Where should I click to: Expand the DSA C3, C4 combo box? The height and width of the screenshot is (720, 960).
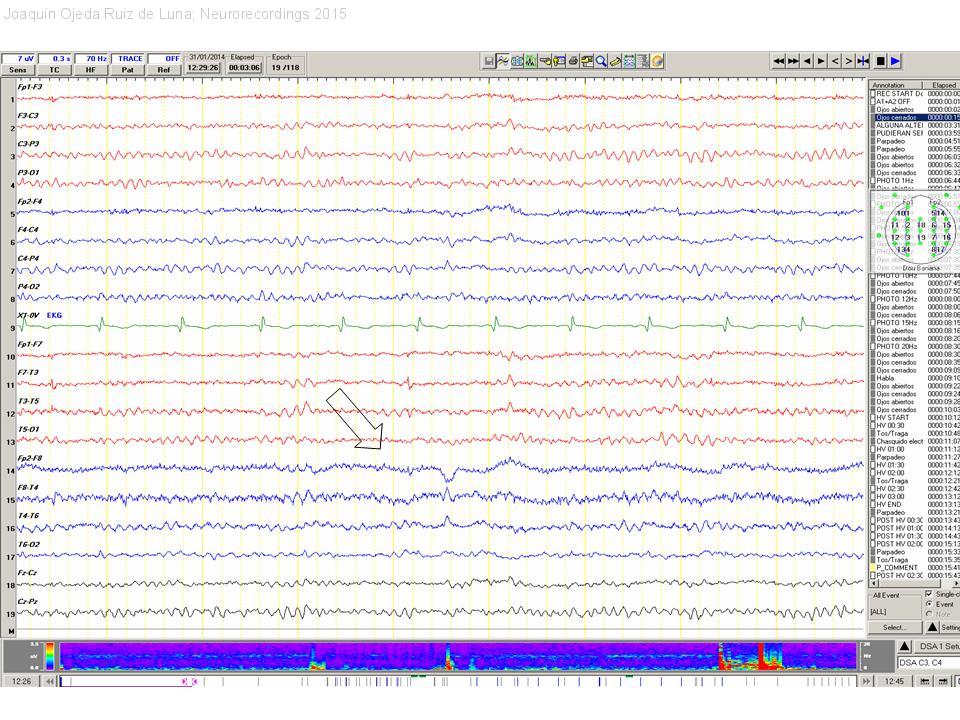[927, 662]
